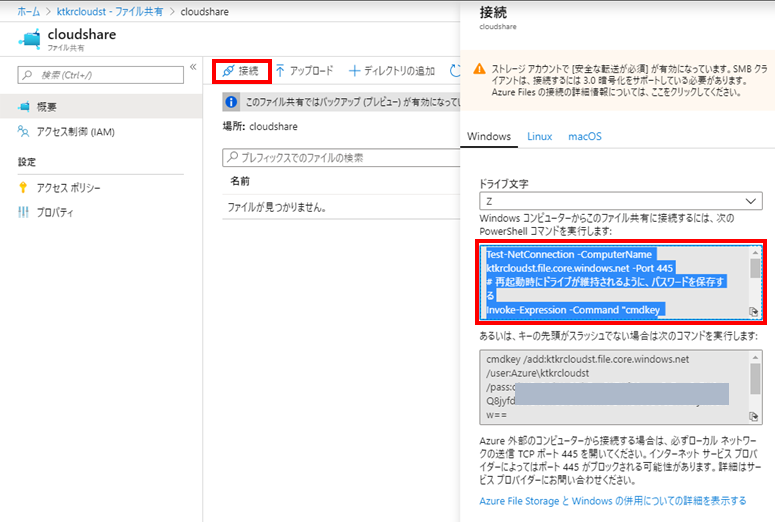Click the 接続 connect plug icon

228,71
